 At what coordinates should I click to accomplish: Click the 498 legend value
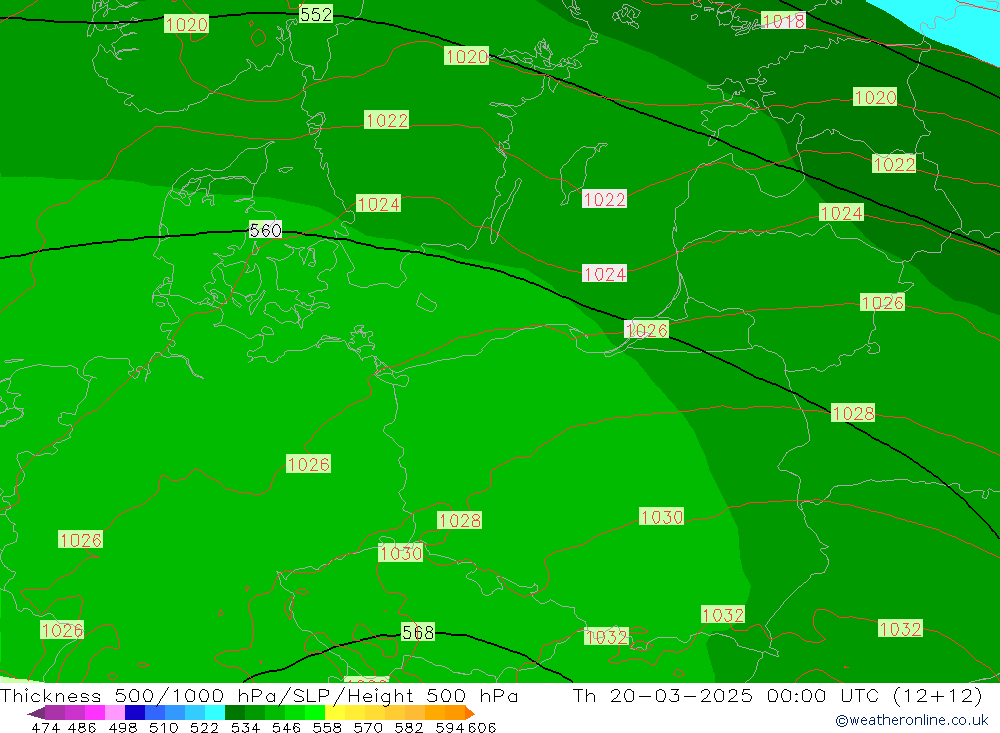pos(123,727)
